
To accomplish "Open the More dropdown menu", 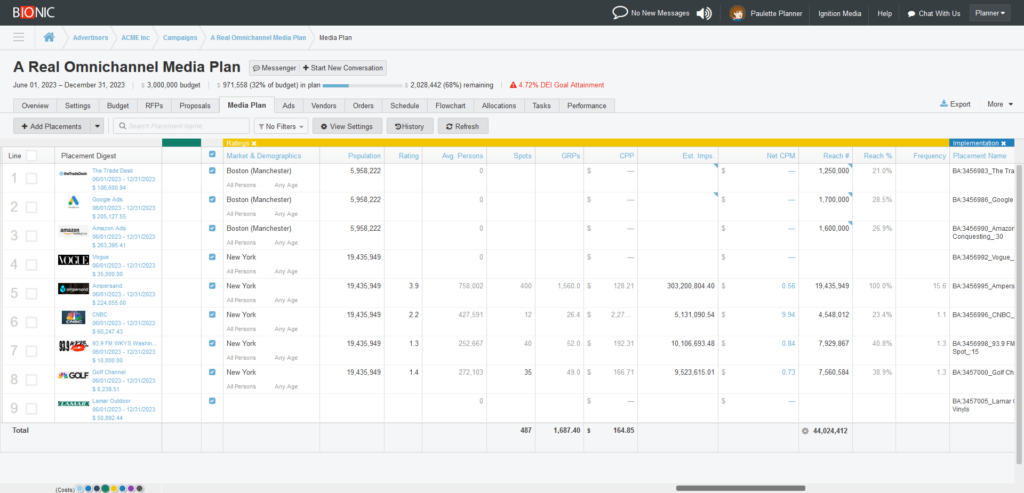I will [x=1000, y=104].
